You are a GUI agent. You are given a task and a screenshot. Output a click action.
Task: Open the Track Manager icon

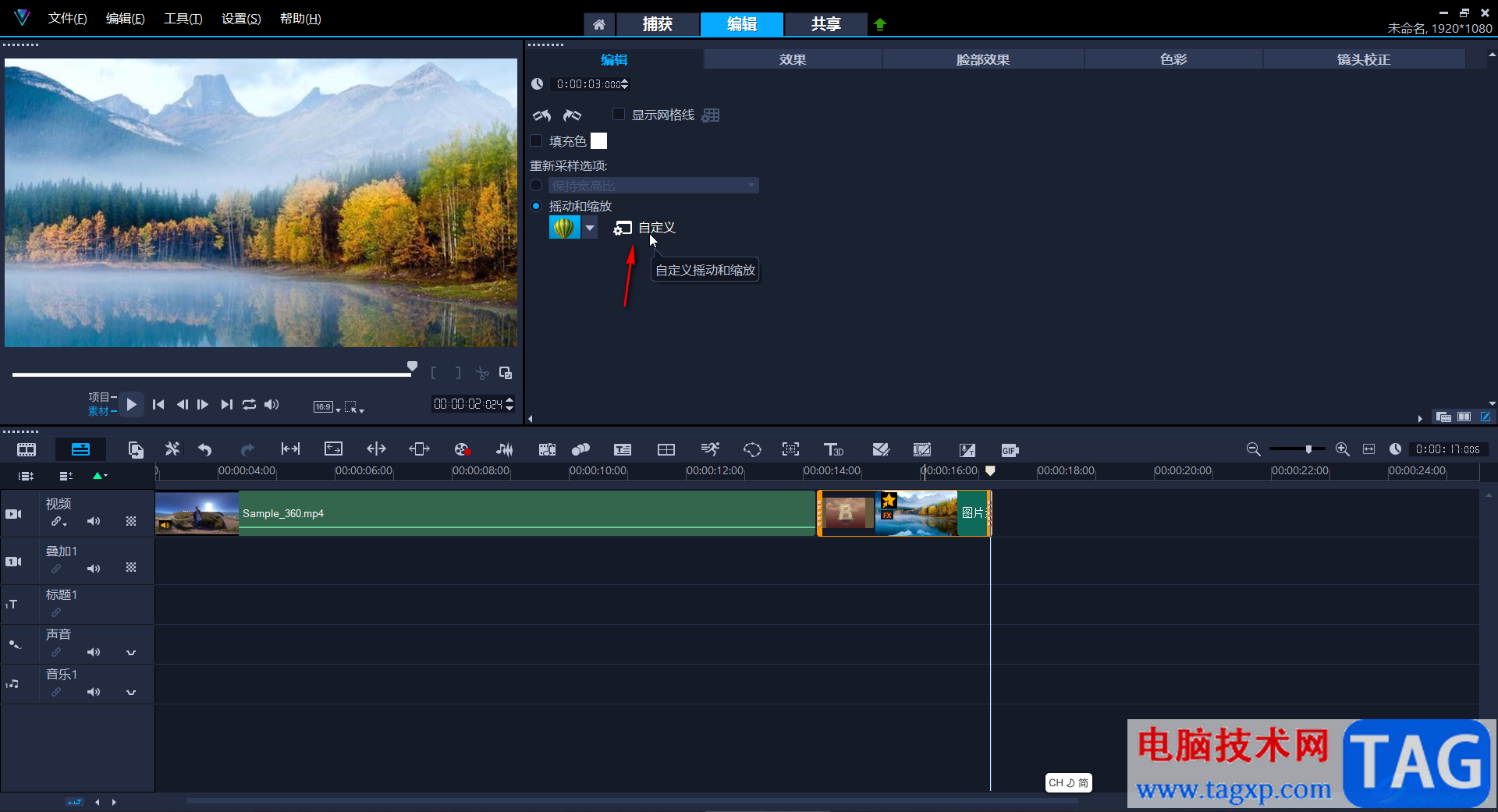[66, 476]
